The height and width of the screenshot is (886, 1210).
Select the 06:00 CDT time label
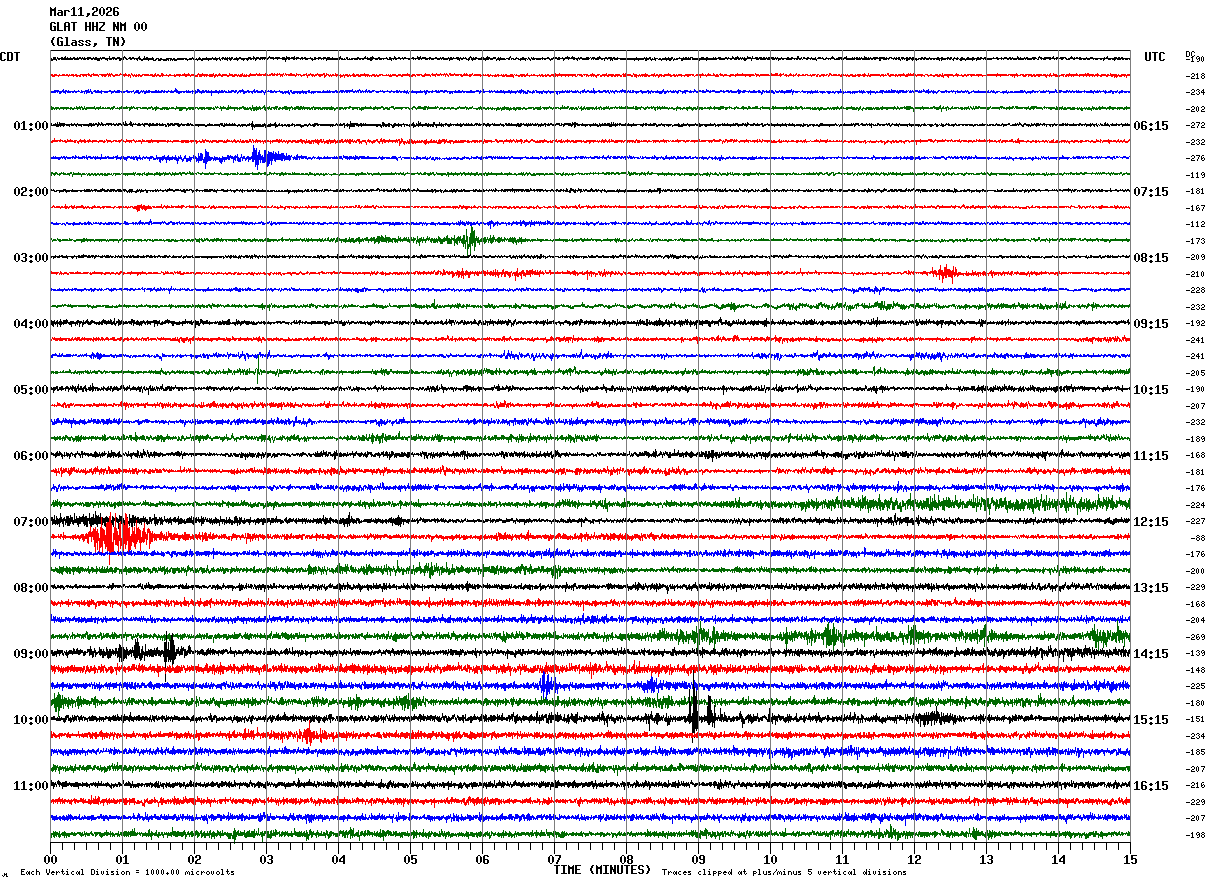click(x=31, y=456)
